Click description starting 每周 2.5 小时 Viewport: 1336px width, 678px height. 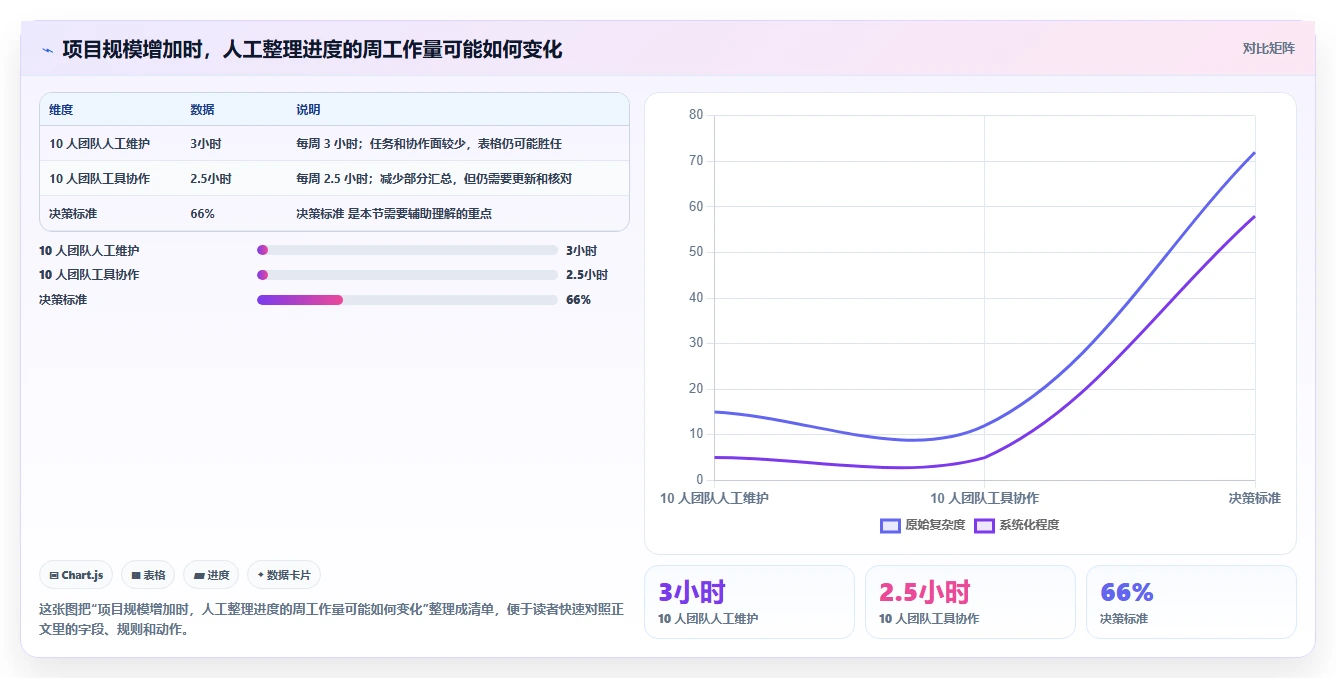434,179
